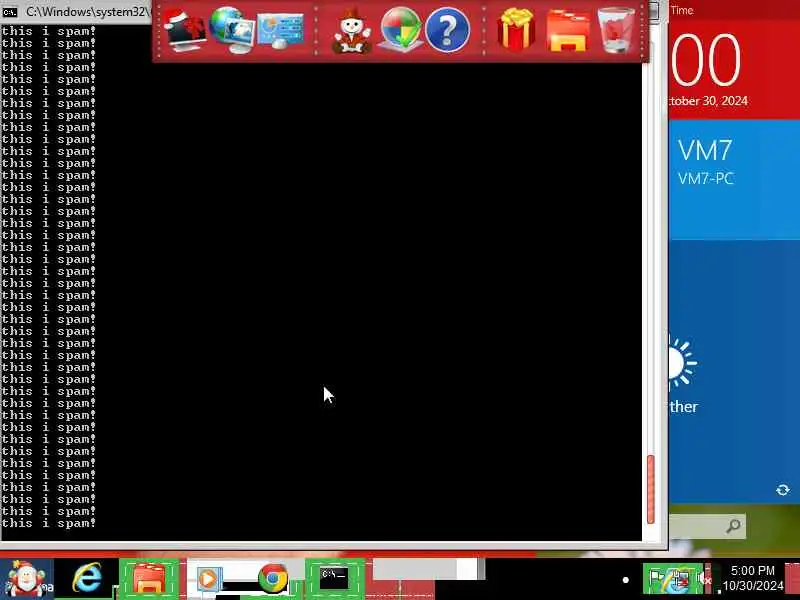Open the Santa-hat Computer icon in the dock
Viewport: 800px width, 600px height.
point(185,31)
